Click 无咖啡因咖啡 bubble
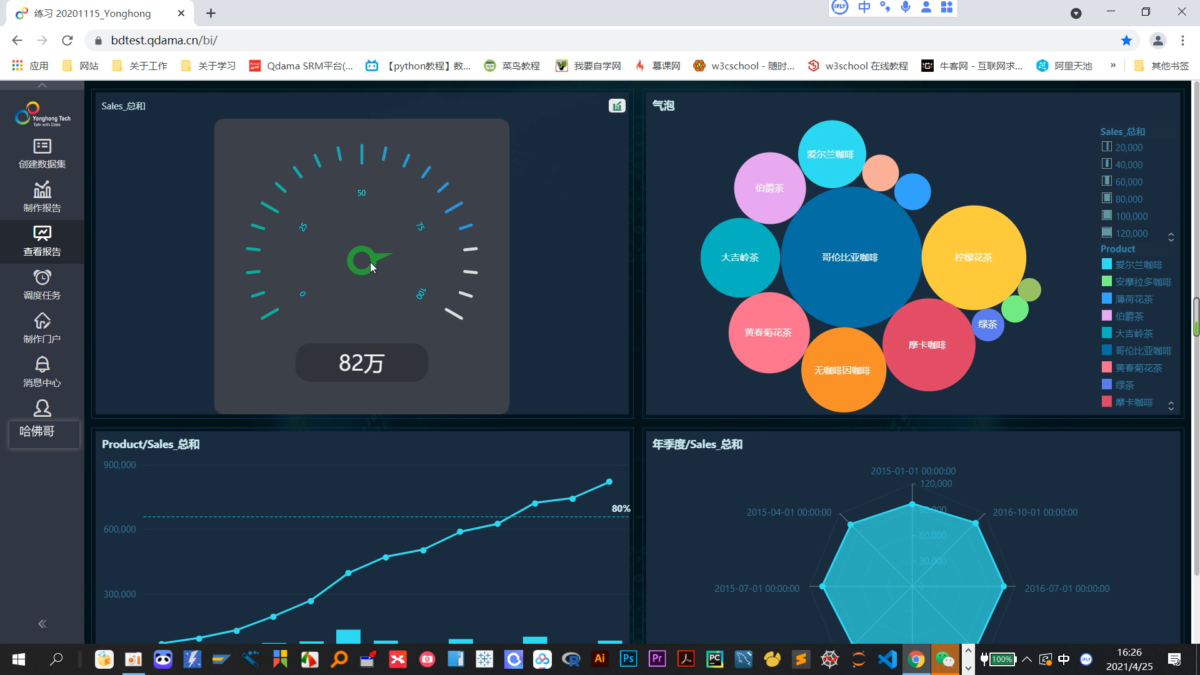 (x=843, y=370)
